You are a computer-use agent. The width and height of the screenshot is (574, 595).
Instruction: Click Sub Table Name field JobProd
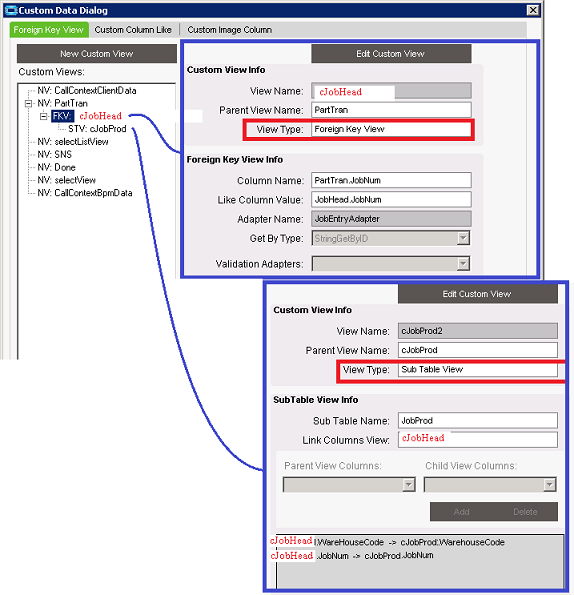coord(478,420)
